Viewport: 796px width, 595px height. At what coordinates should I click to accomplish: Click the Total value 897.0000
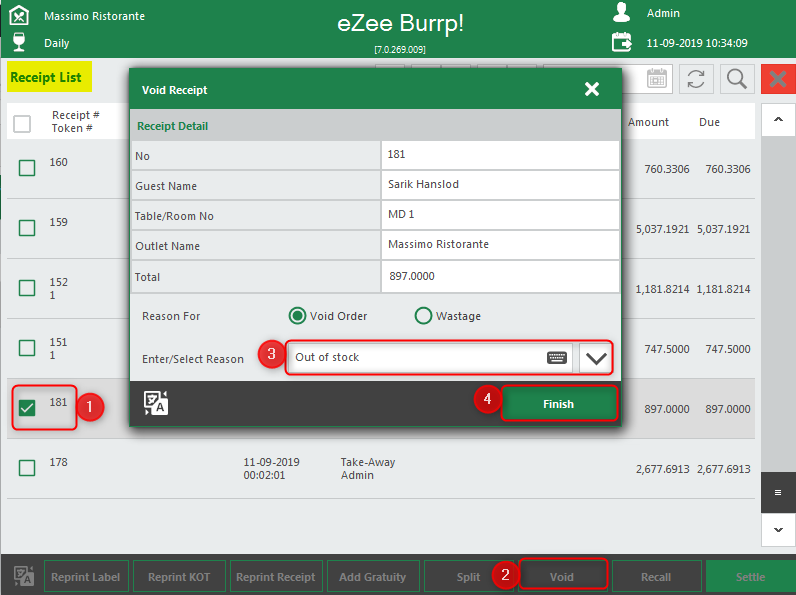(500, 276)
